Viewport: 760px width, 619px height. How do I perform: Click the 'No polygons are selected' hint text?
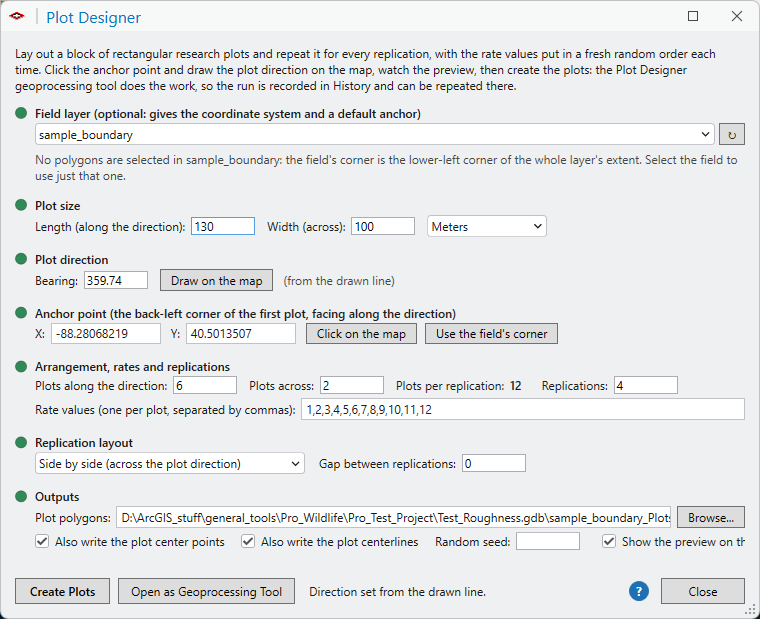tap(386, 168)
